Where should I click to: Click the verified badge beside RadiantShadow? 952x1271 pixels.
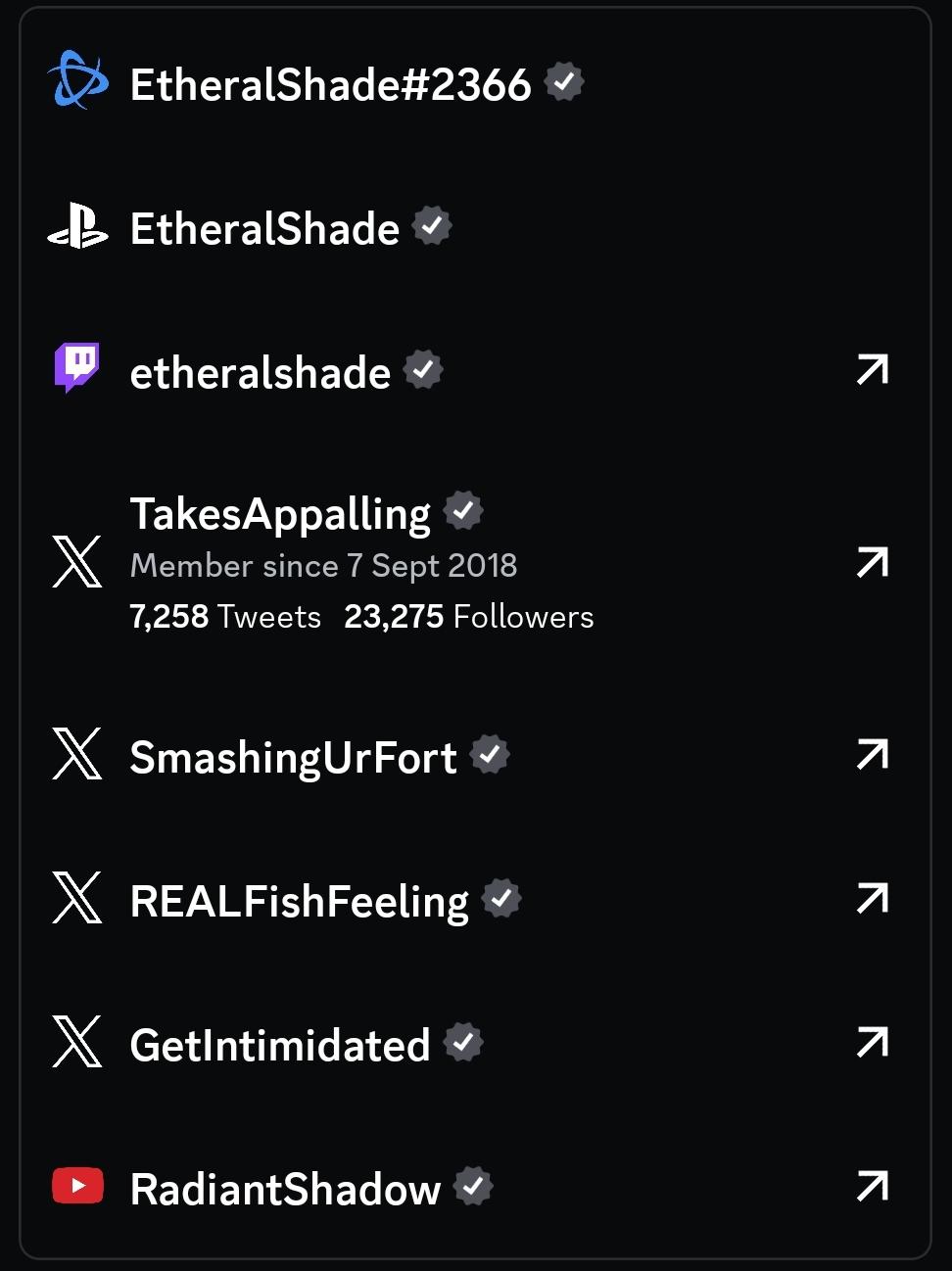[x=473, y=1187]
